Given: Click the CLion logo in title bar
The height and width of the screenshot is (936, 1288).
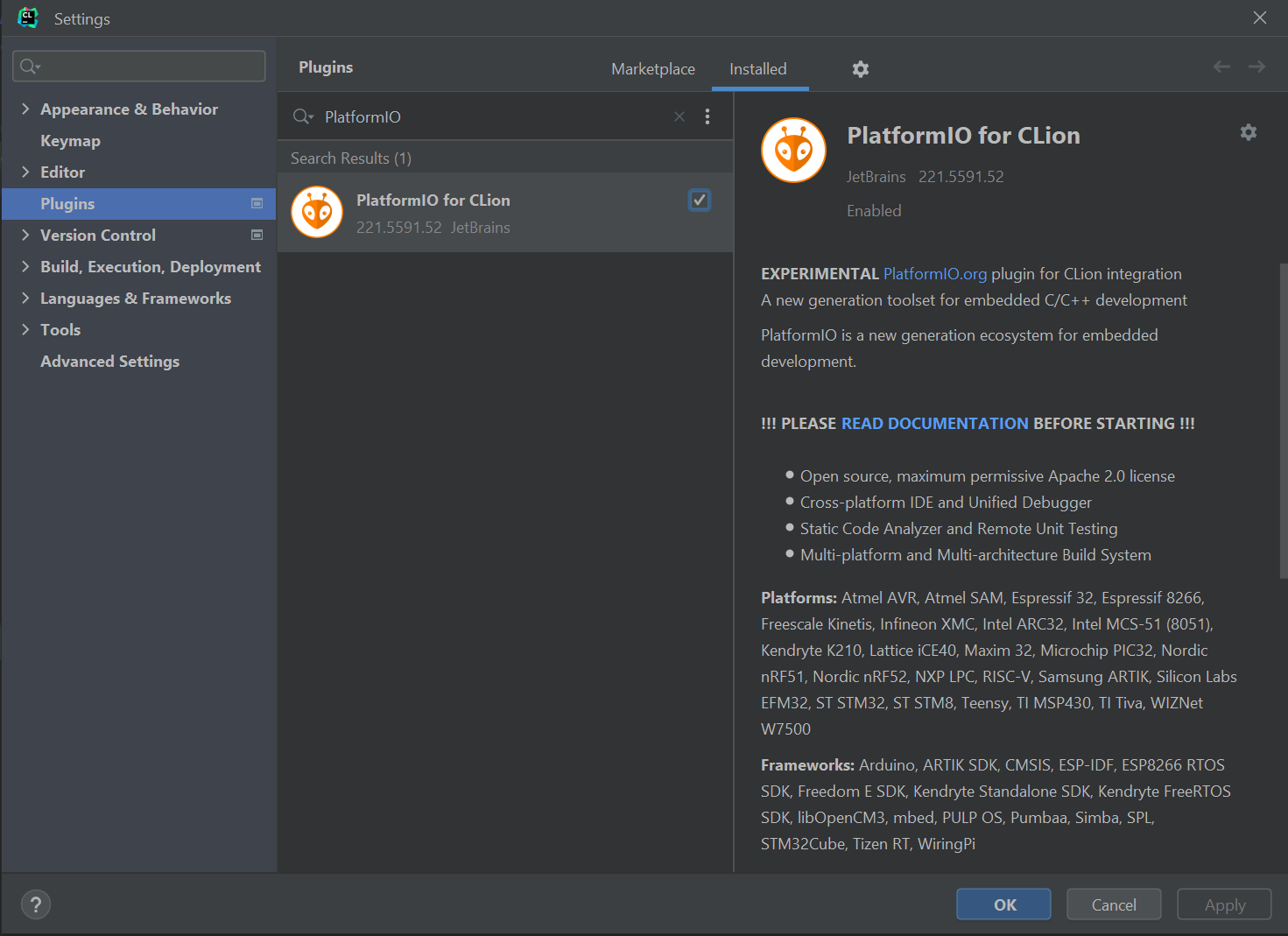Looking at the screenshot, I should click(27, 18).
